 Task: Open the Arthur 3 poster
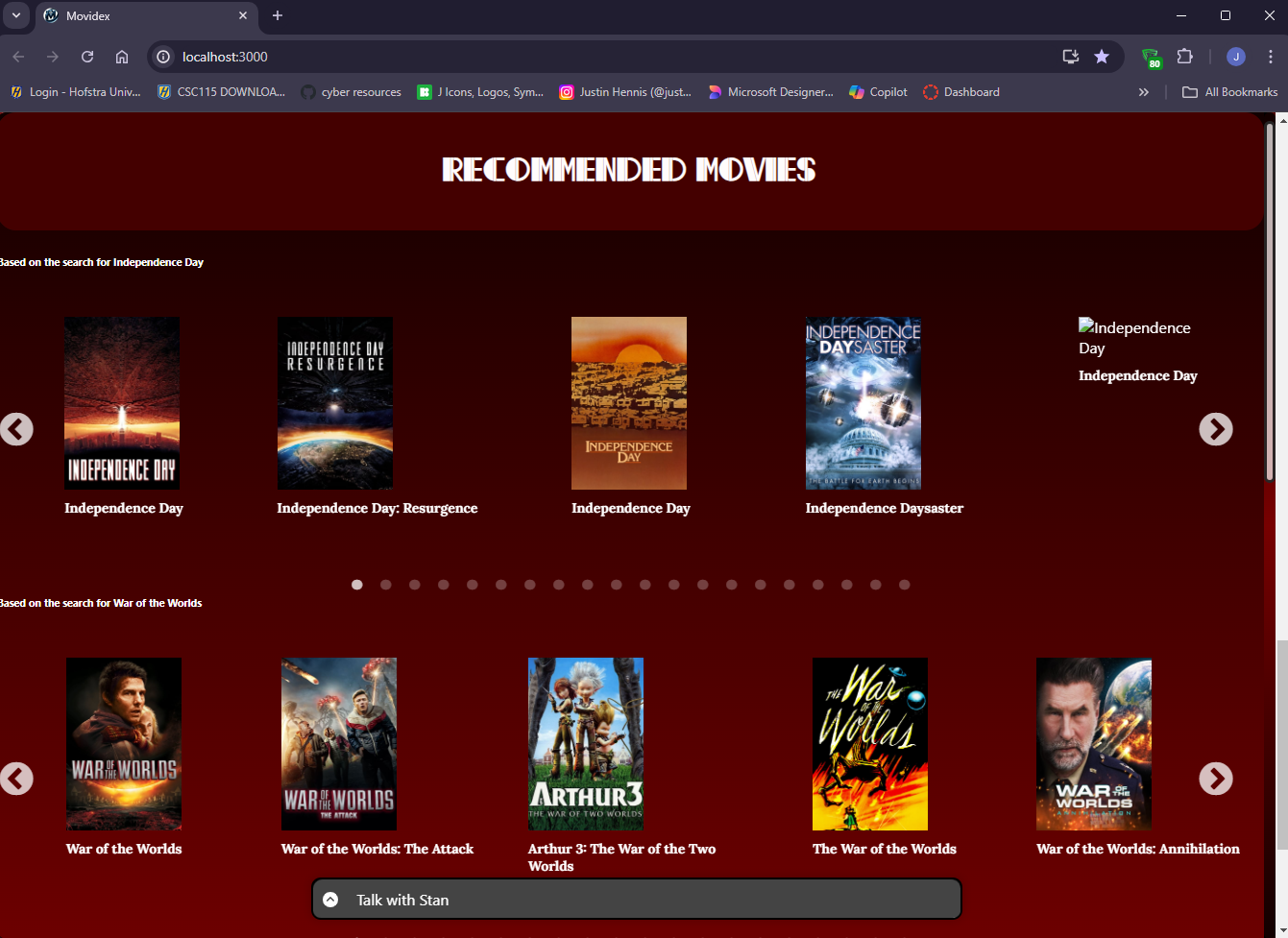586,744
